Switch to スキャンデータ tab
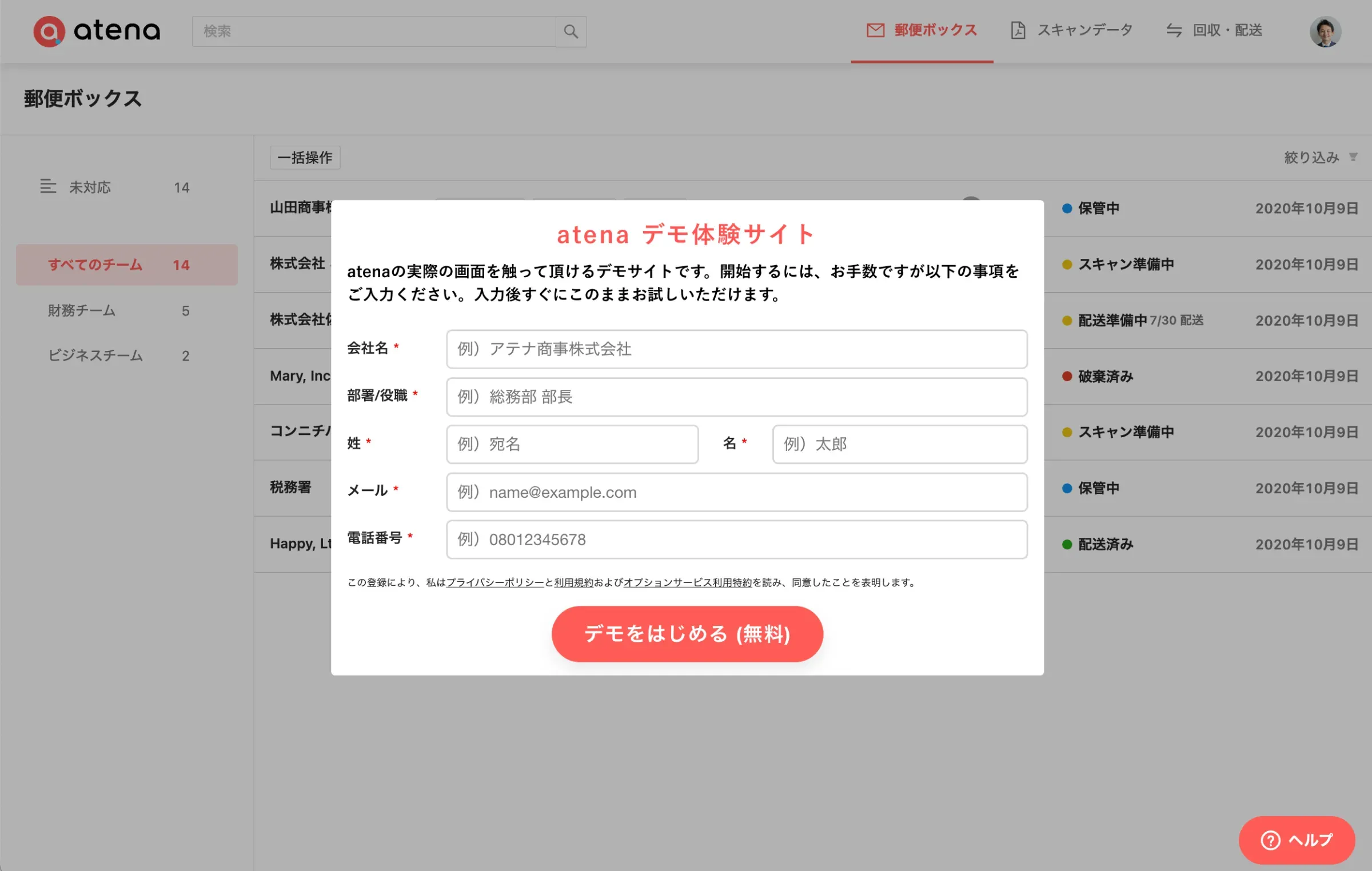 click(1072, 30)
